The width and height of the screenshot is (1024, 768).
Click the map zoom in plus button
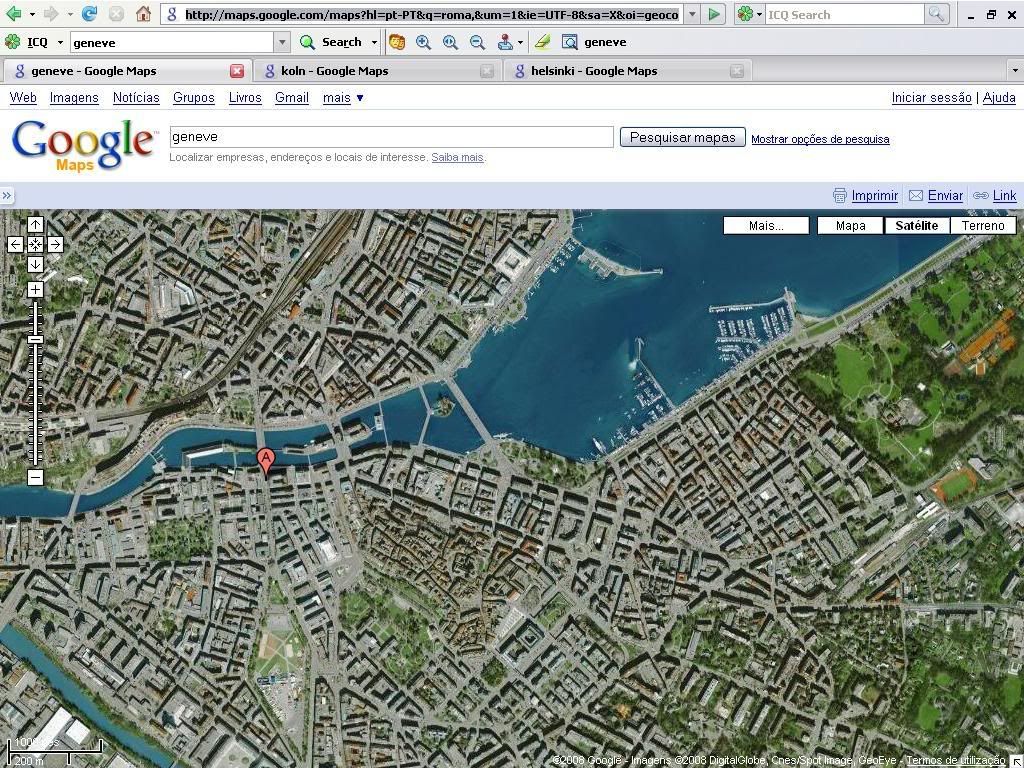[35, 290]
